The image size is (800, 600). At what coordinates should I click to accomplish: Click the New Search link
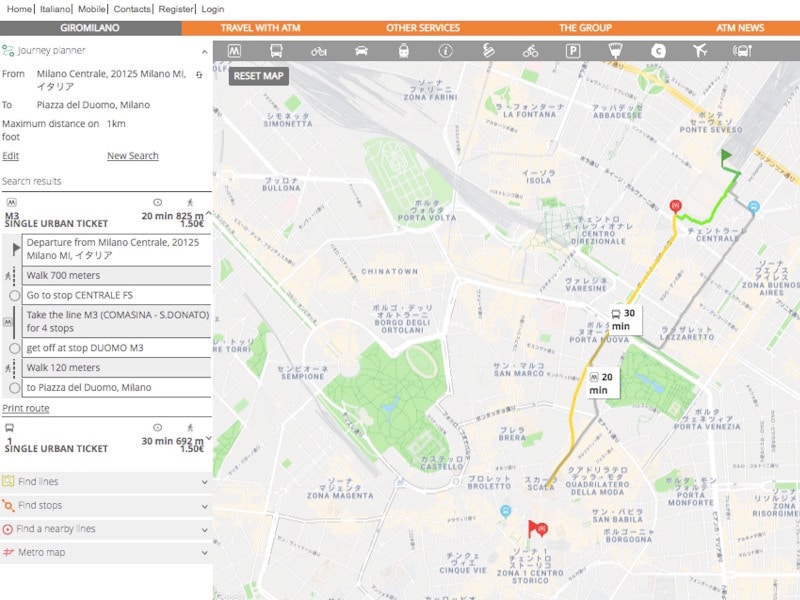132,156
